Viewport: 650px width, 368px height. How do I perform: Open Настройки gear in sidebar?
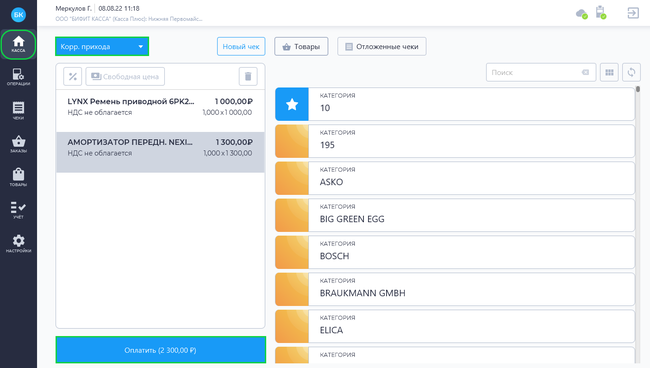click(18, 244)
